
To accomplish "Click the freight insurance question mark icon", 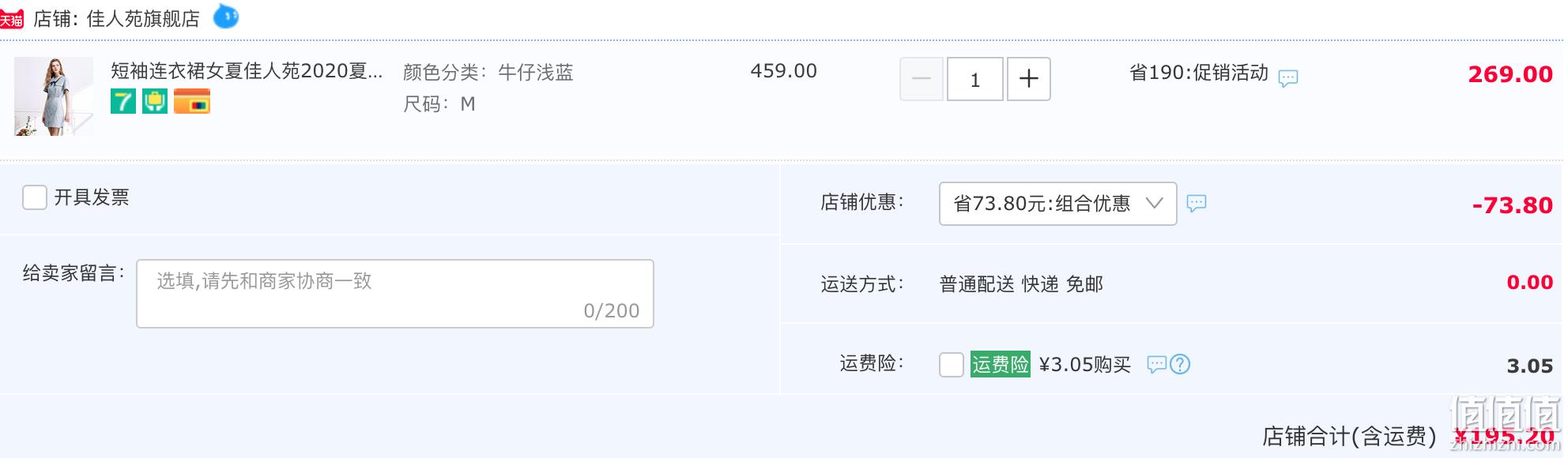I will click(1180, 364).
